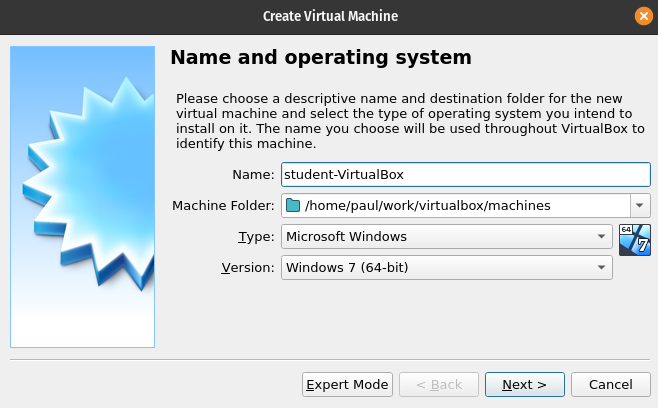Screen dimensions: 658x408
Task: Click the blue starburst wizard illustration
Action: tap(83, 197)
